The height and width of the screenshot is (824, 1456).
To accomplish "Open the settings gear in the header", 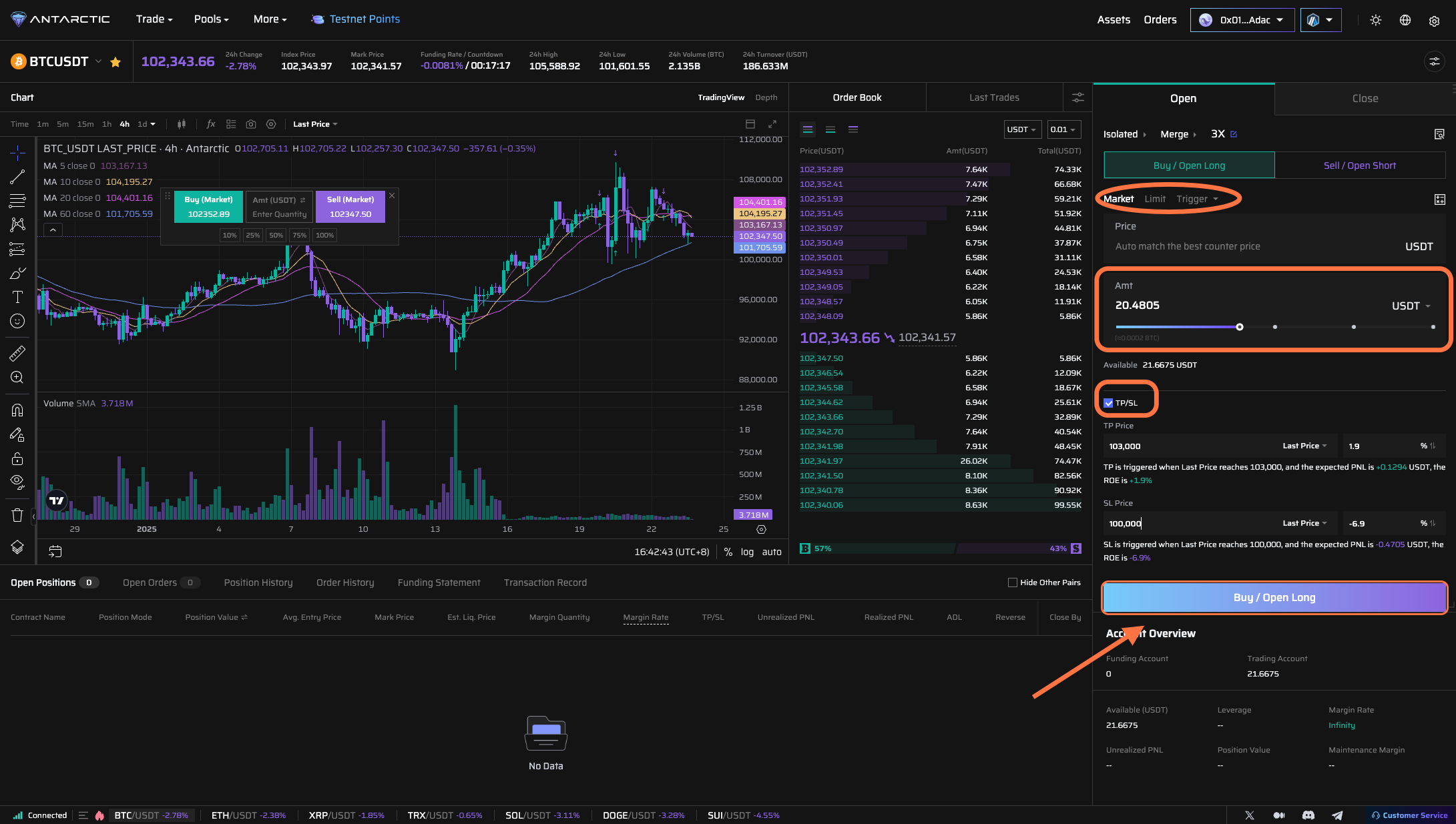I will (1434, 21).
